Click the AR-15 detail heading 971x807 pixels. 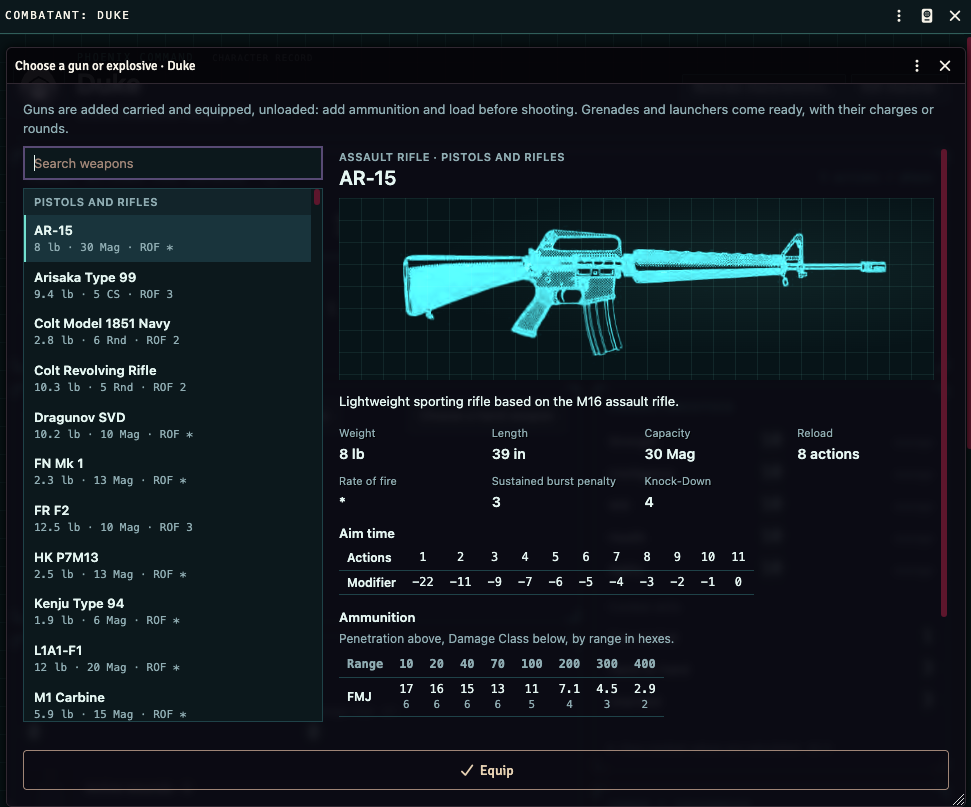tap(367, 178)
